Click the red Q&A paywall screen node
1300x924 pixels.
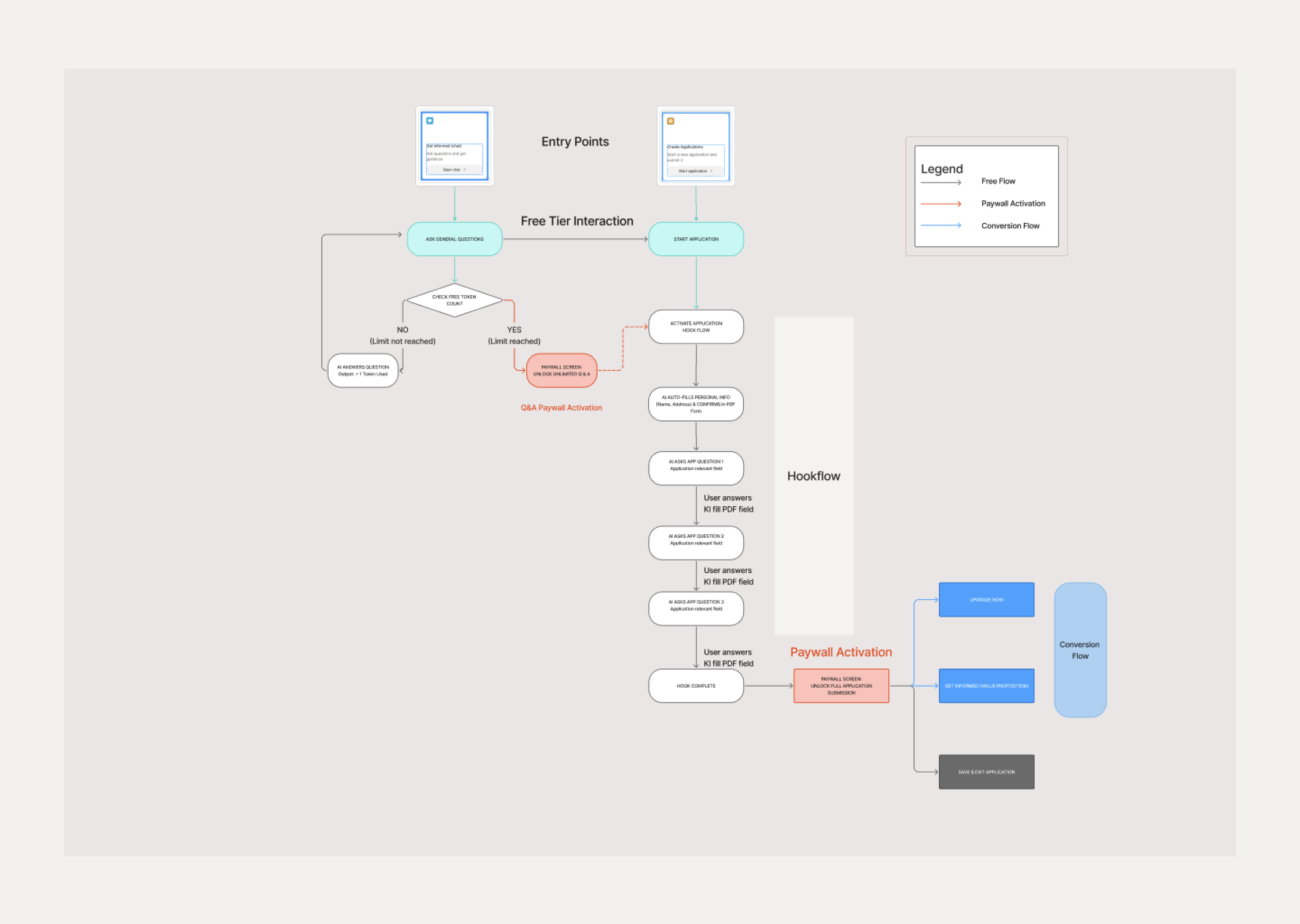[561, 370]
